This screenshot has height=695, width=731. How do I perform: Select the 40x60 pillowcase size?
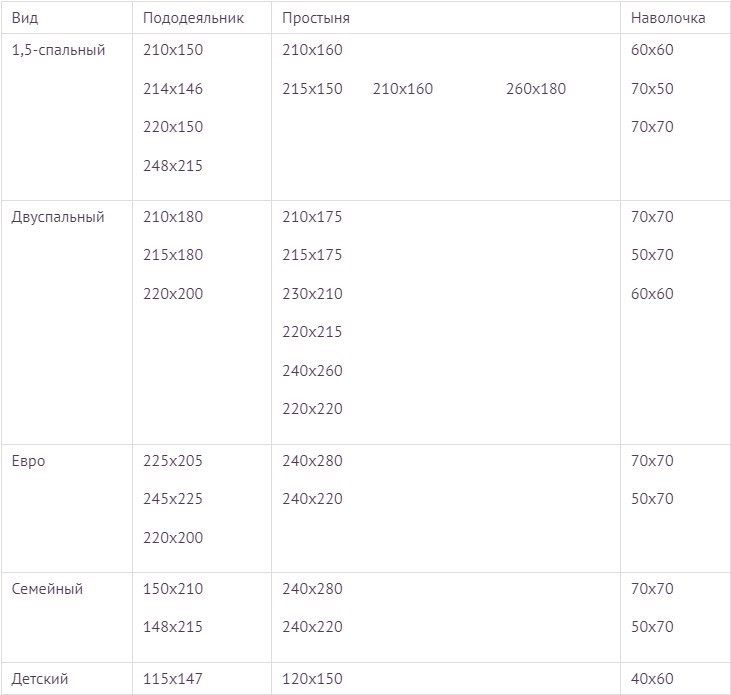coord(653,679)
